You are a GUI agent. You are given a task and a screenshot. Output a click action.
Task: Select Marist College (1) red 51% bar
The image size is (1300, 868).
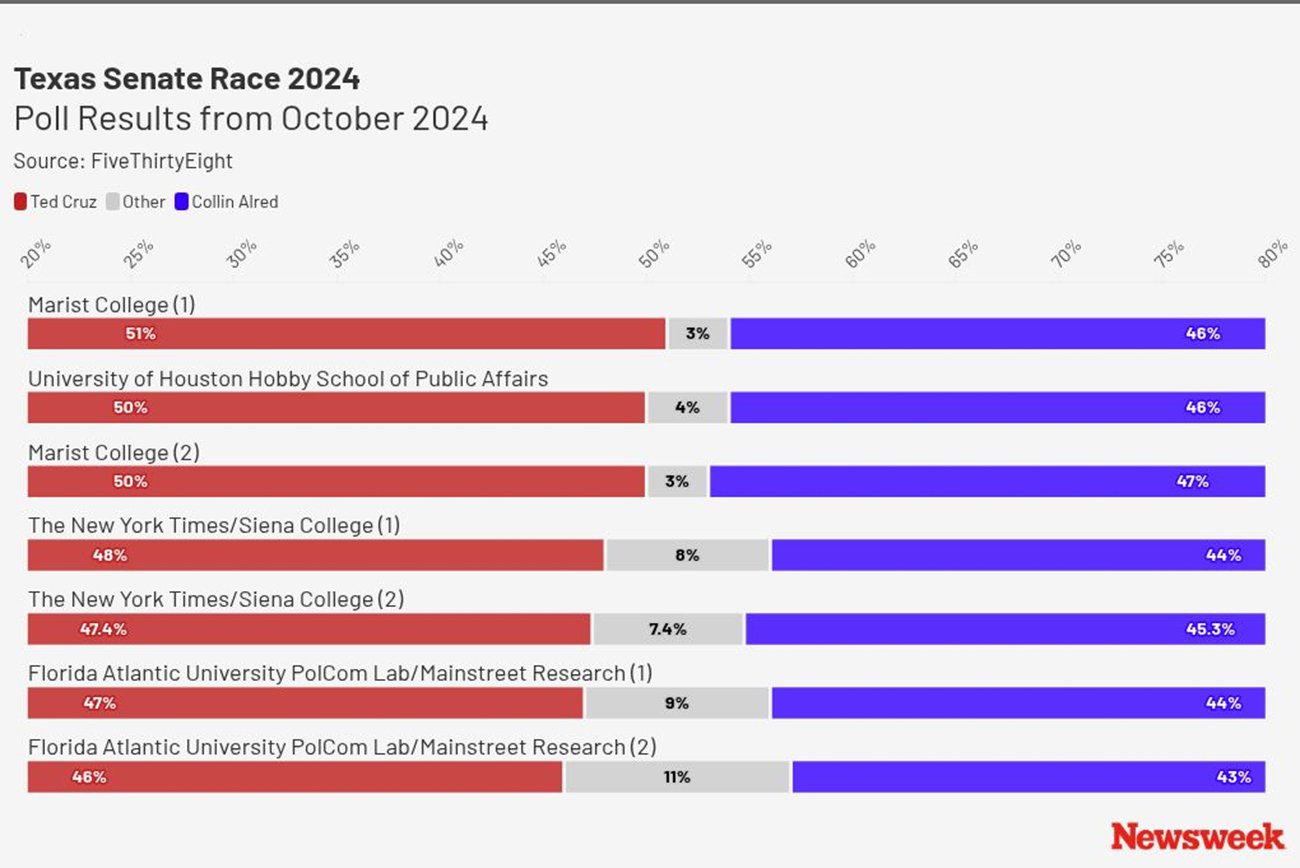tap(346, 334)
